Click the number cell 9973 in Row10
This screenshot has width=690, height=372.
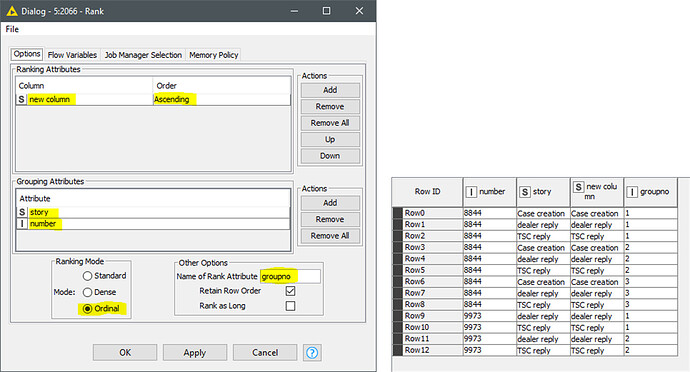(489, 328)
